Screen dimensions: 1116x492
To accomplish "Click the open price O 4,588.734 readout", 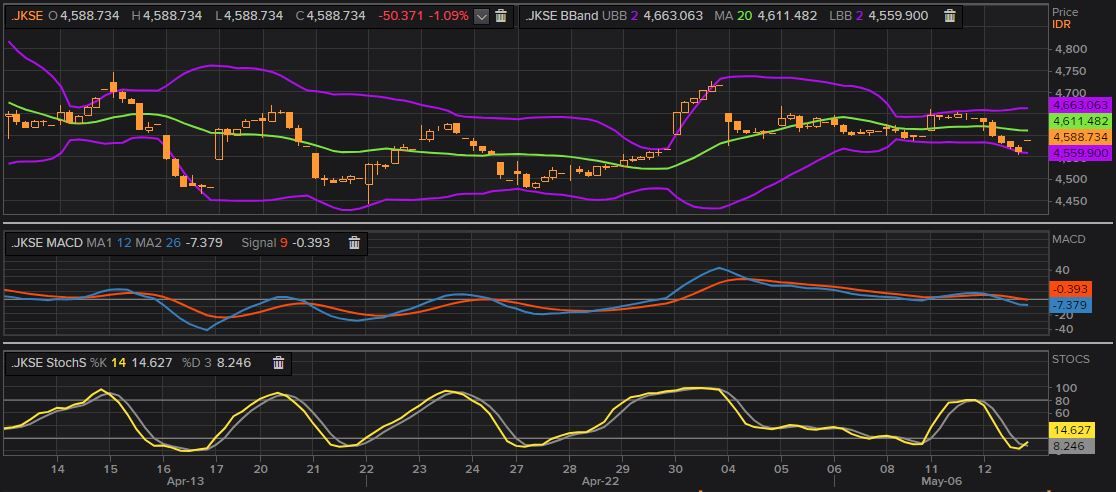I will coord(83,16).
